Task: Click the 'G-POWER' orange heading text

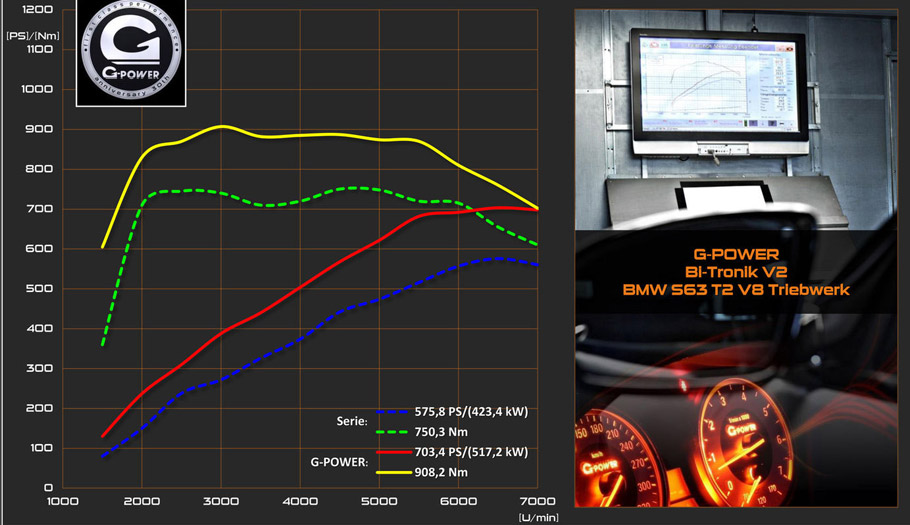Action: tap(736, 255)
